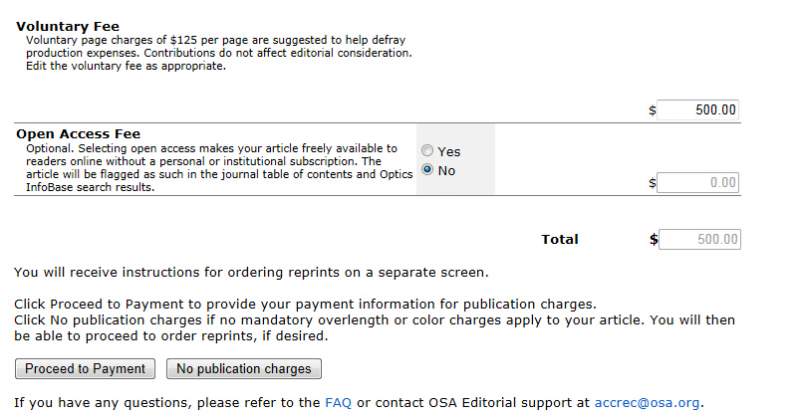Click the dollar sign beside Total field
Screen dimensions: 800x419
pyautogui.click(x=654, y=240)
